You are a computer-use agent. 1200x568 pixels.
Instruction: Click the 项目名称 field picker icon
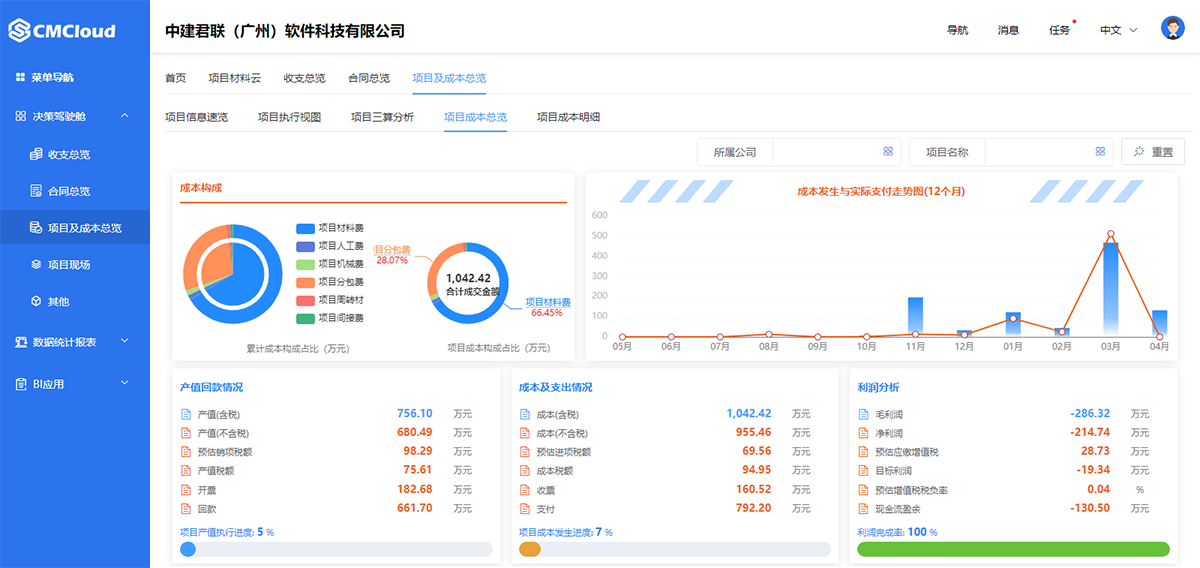click(1100, 152)
